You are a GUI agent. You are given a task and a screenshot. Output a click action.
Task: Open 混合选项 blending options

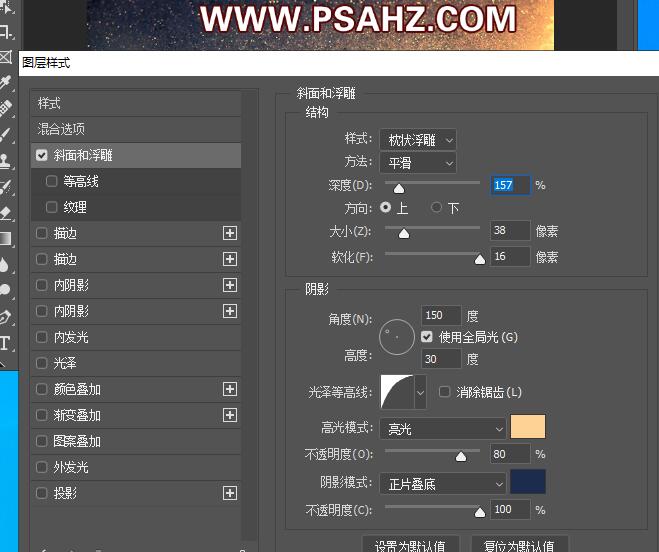point(136,129)
